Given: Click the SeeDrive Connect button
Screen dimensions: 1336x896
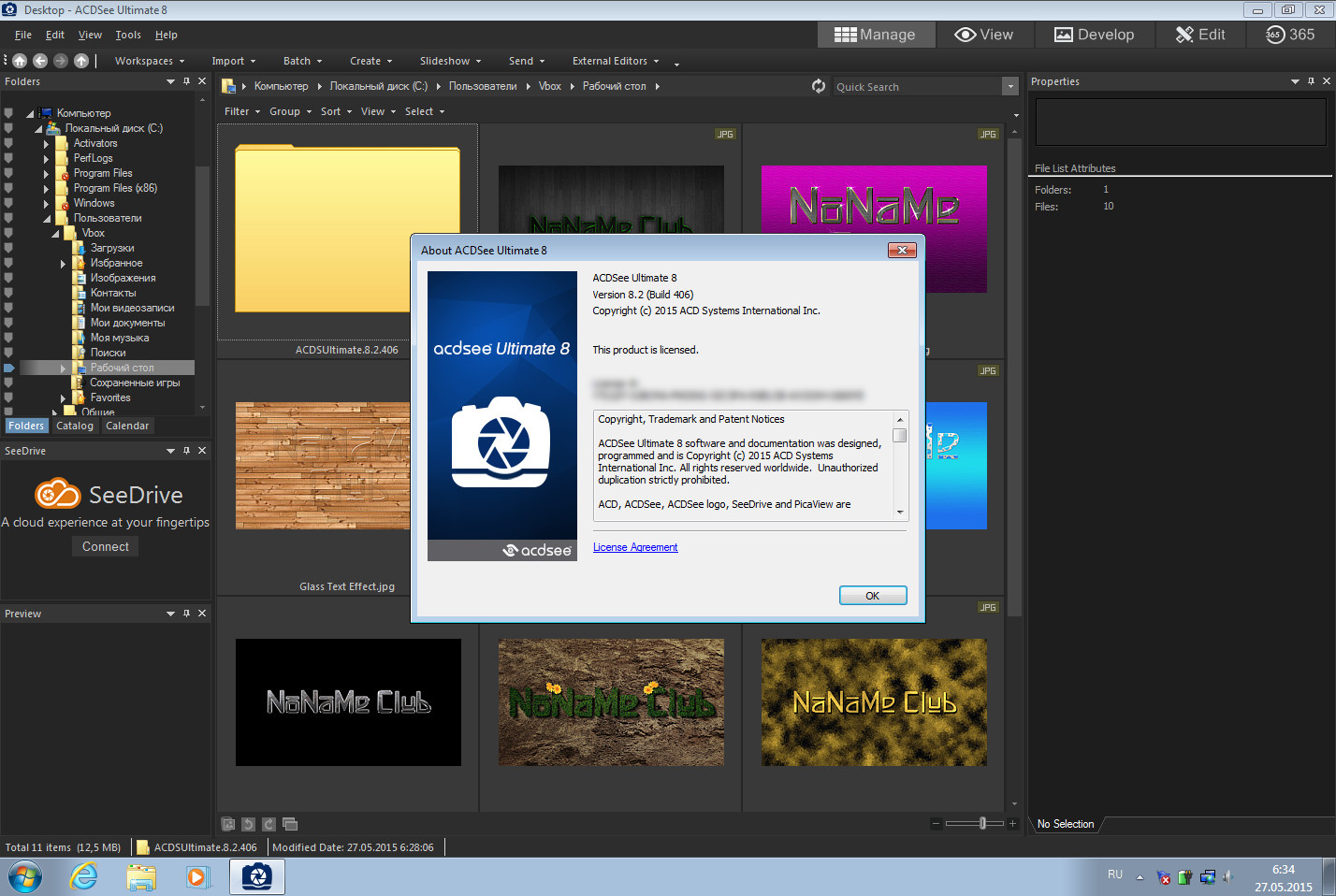Looking at the screenshot, I should pos(106,546).
